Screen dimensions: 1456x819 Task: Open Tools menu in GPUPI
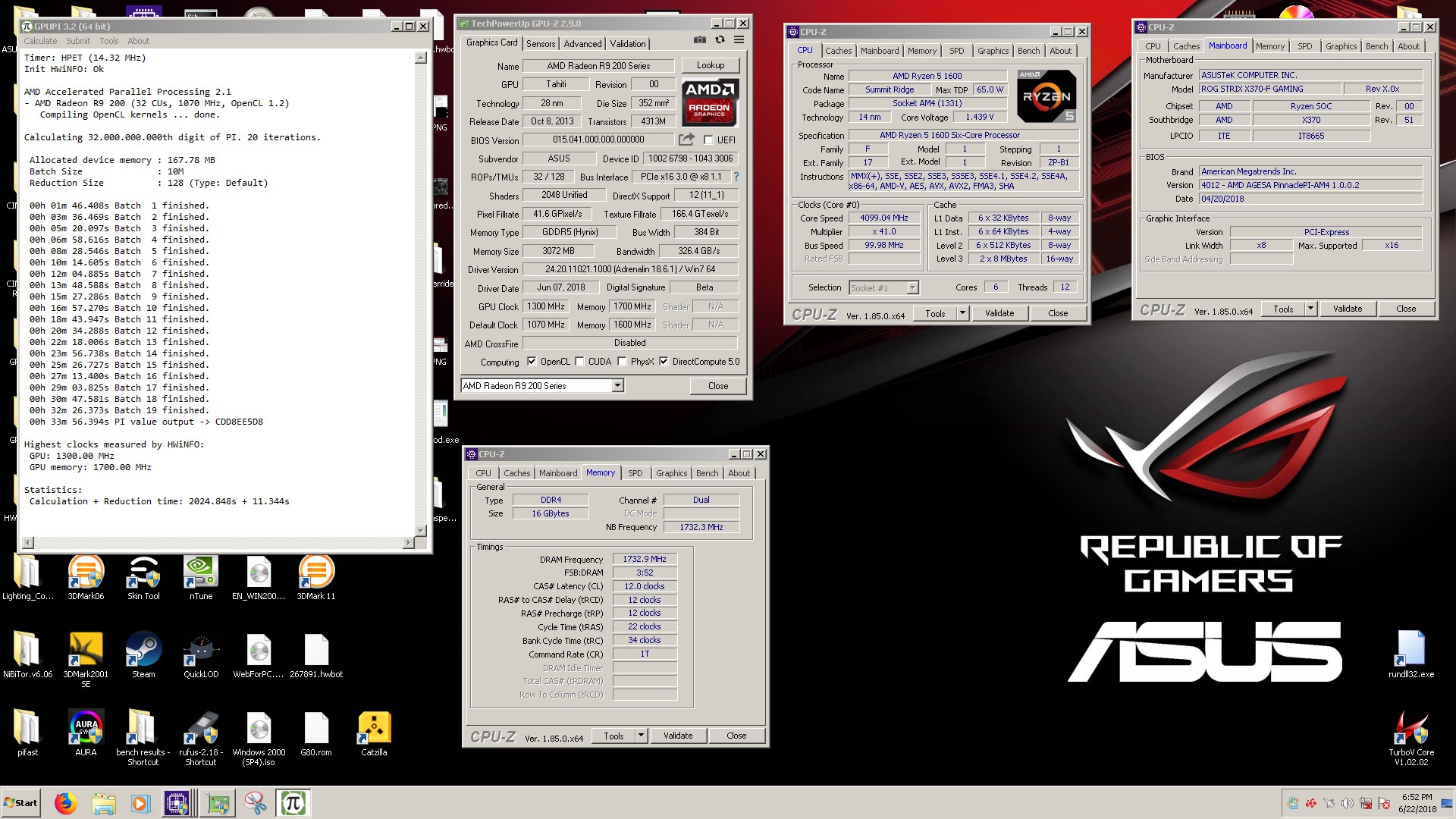coord(109,41)
